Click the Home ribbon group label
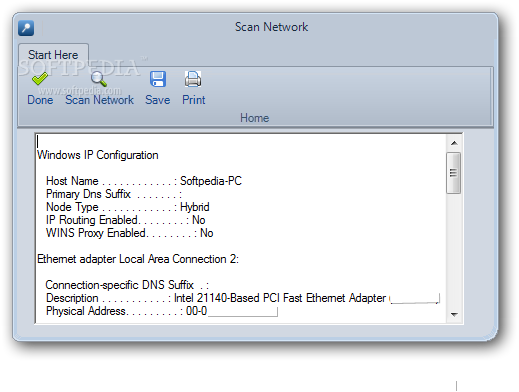The height and width of the screenshot is (392, 519). coord(255,118)
